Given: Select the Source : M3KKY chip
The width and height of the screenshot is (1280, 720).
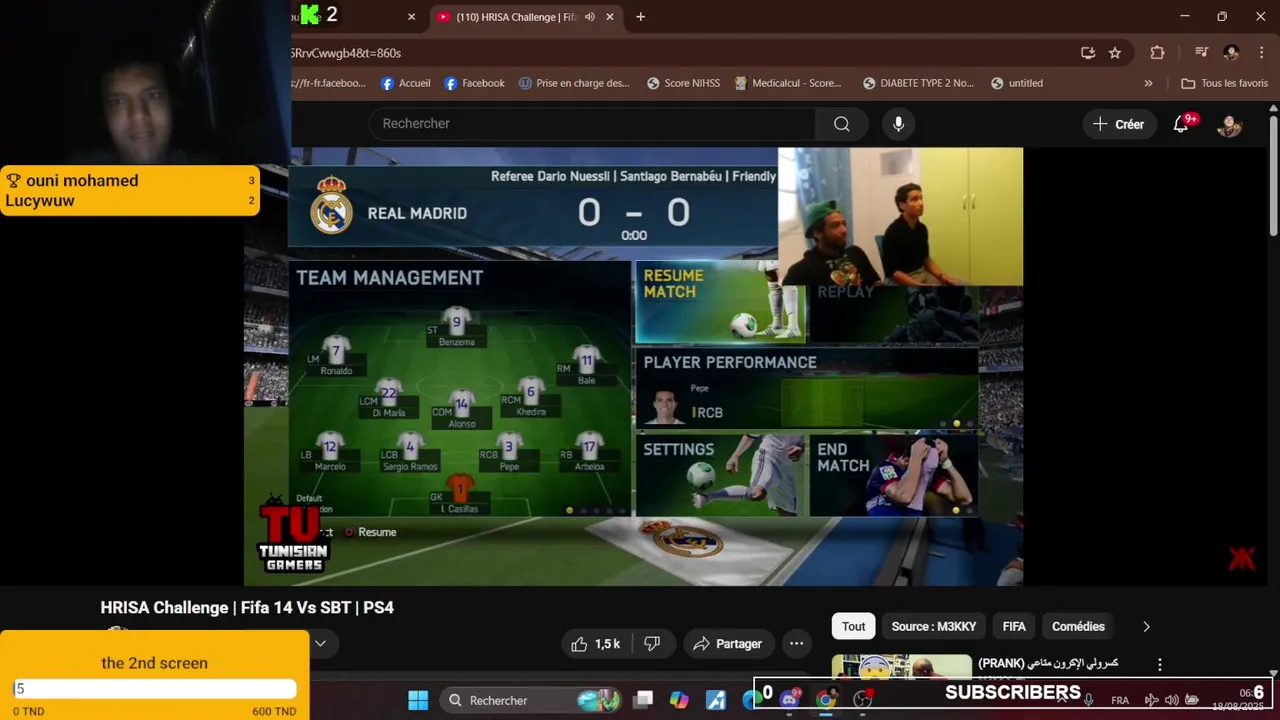Looking at the screenshot, I should (x=933, y=627).
